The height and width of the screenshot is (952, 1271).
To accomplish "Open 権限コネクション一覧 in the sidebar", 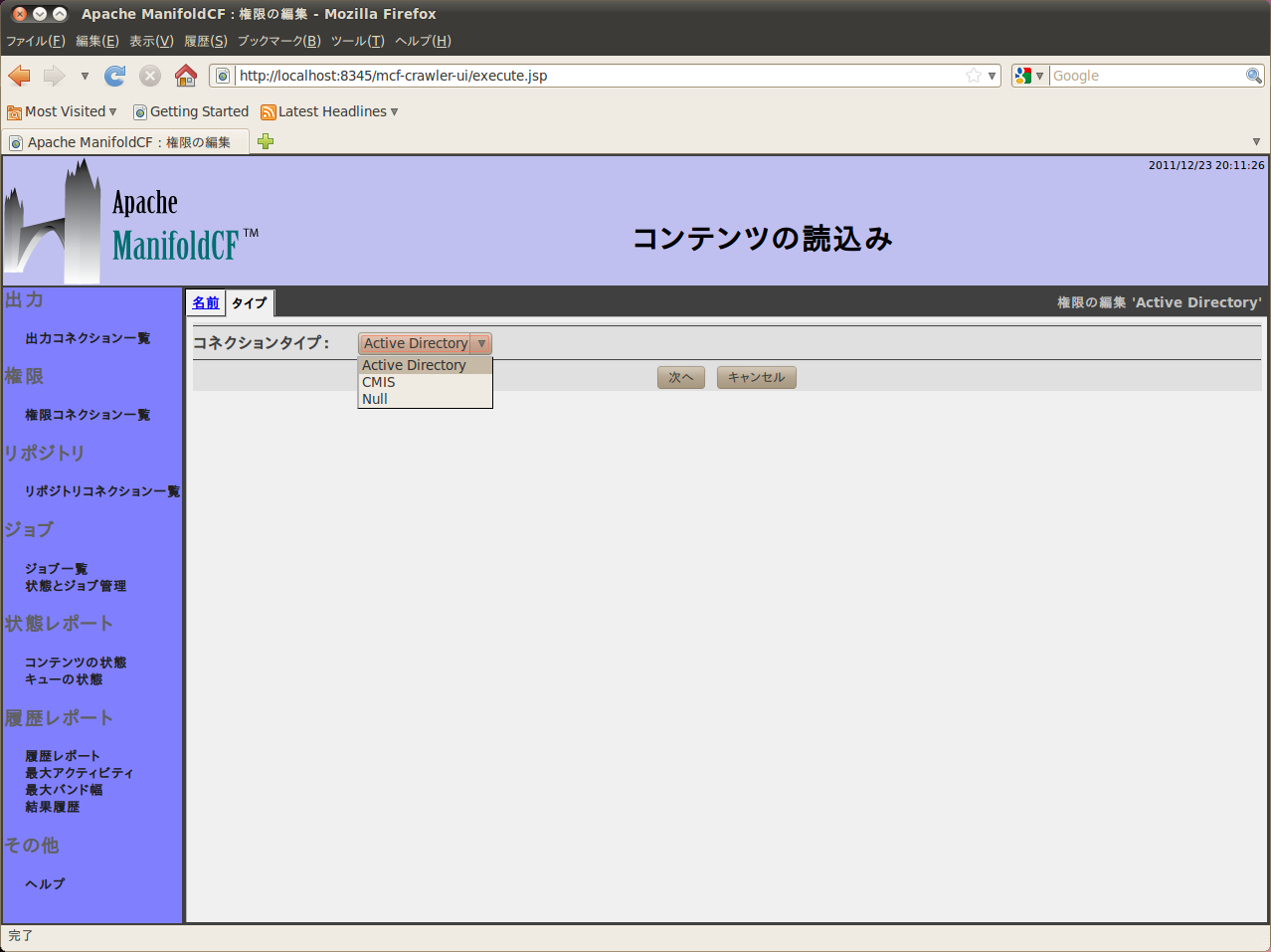I will [x=88, y=415].
